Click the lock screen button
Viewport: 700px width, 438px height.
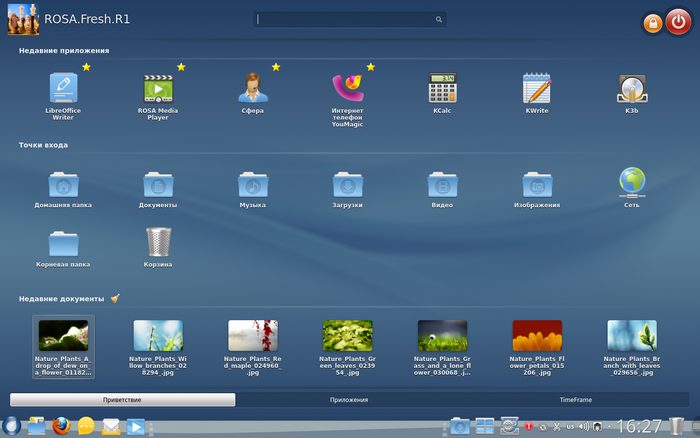653,23
